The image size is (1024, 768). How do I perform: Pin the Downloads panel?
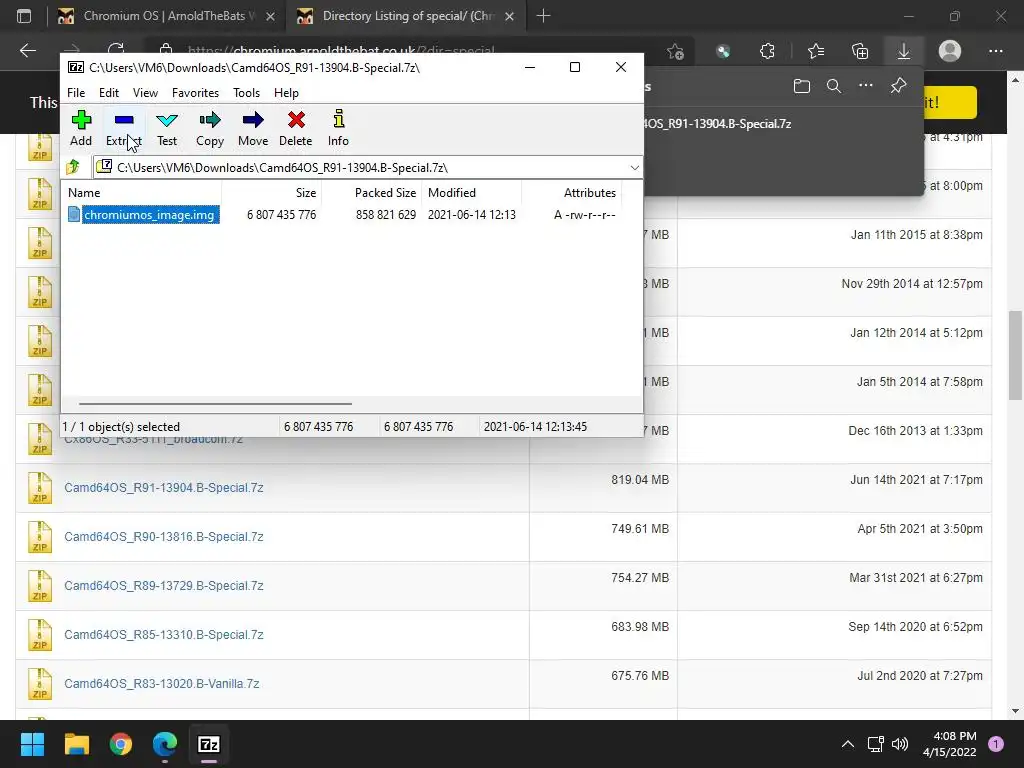pyautogui.click(x=899, y=86)
